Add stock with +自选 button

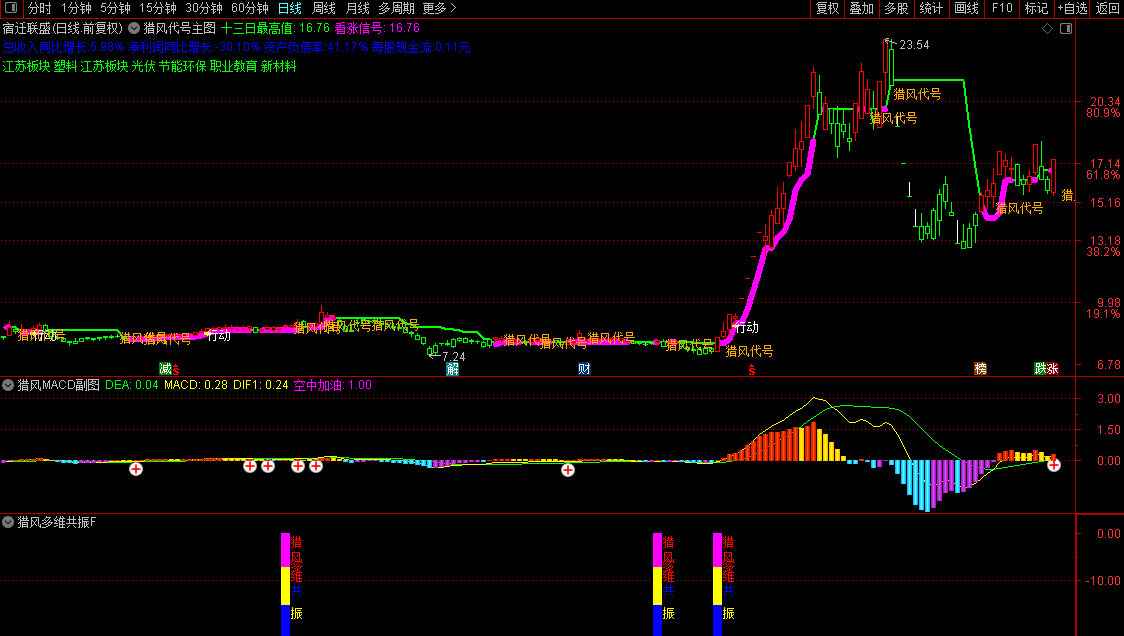tap(1072, 8)
